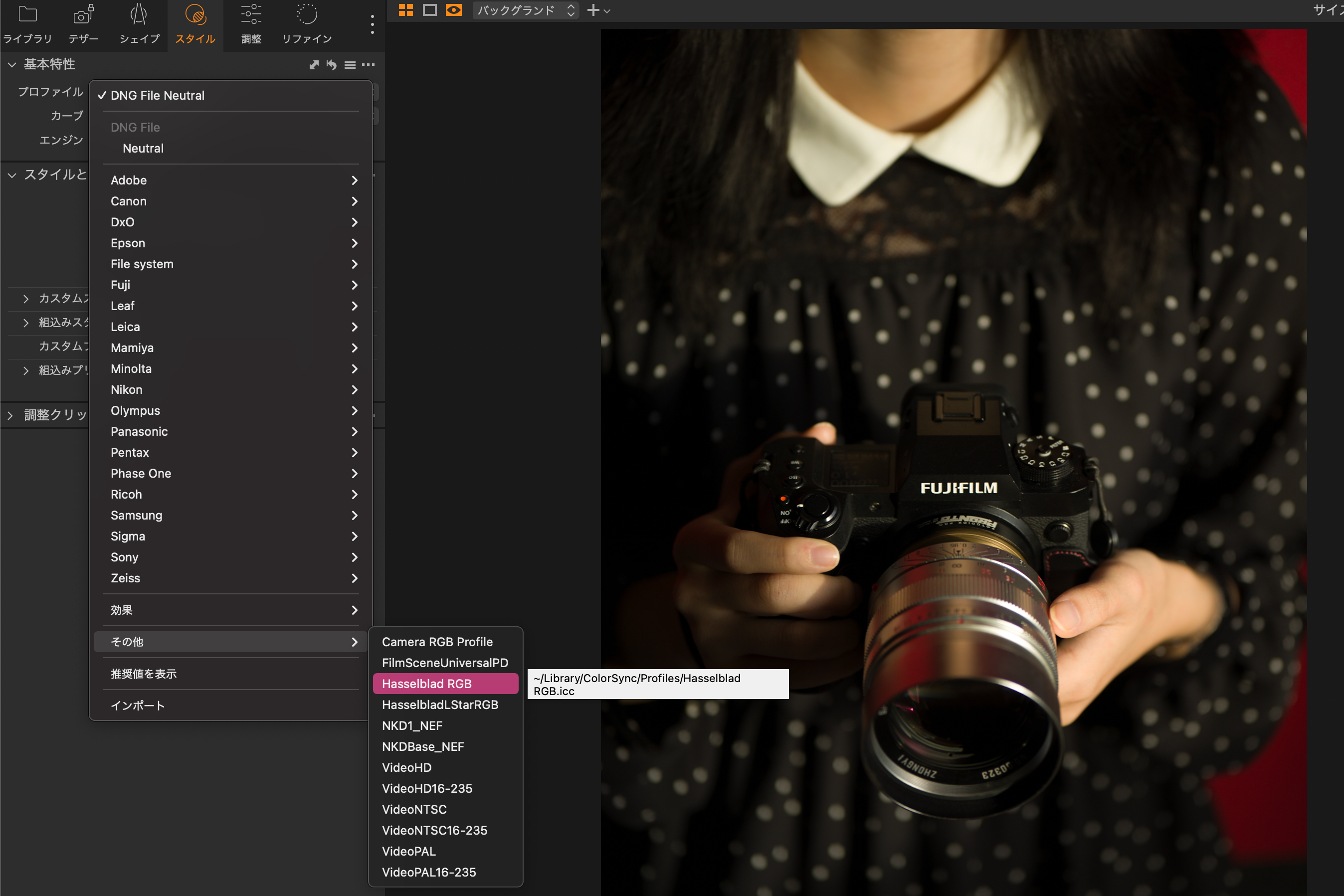Choose Neutral under DNG File
Screen dimensions: 1344x896
coord(231,149)
